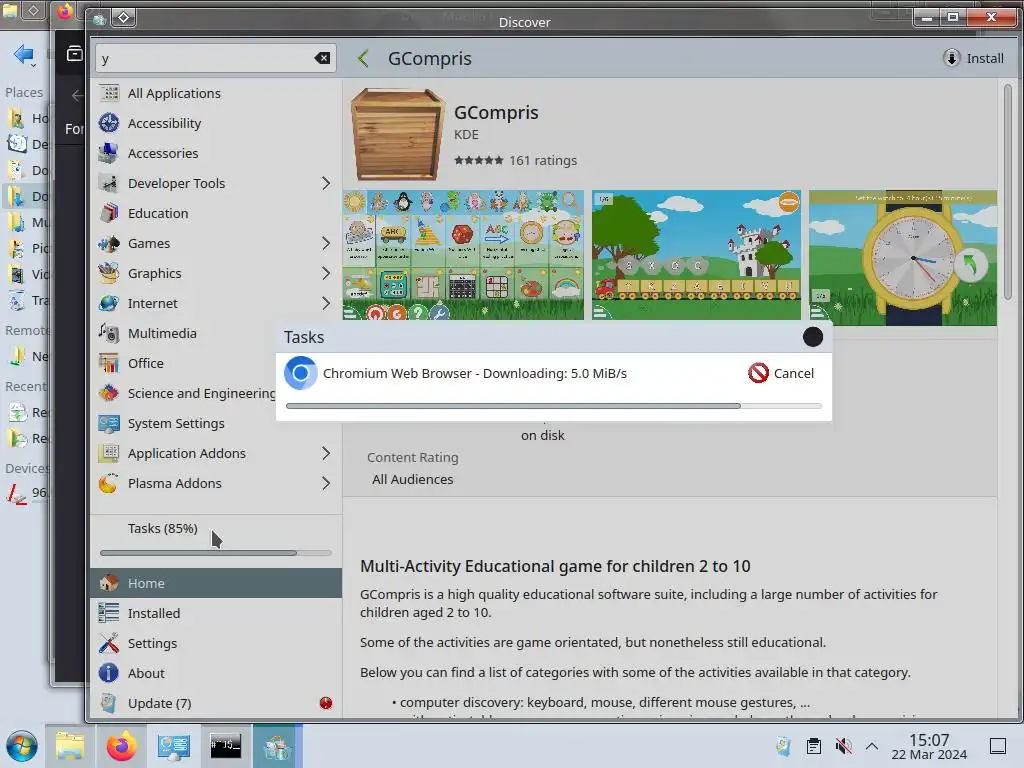The image size is (1024, 768).
Task: Select the Application Addons icon
Action: (109, 454)
